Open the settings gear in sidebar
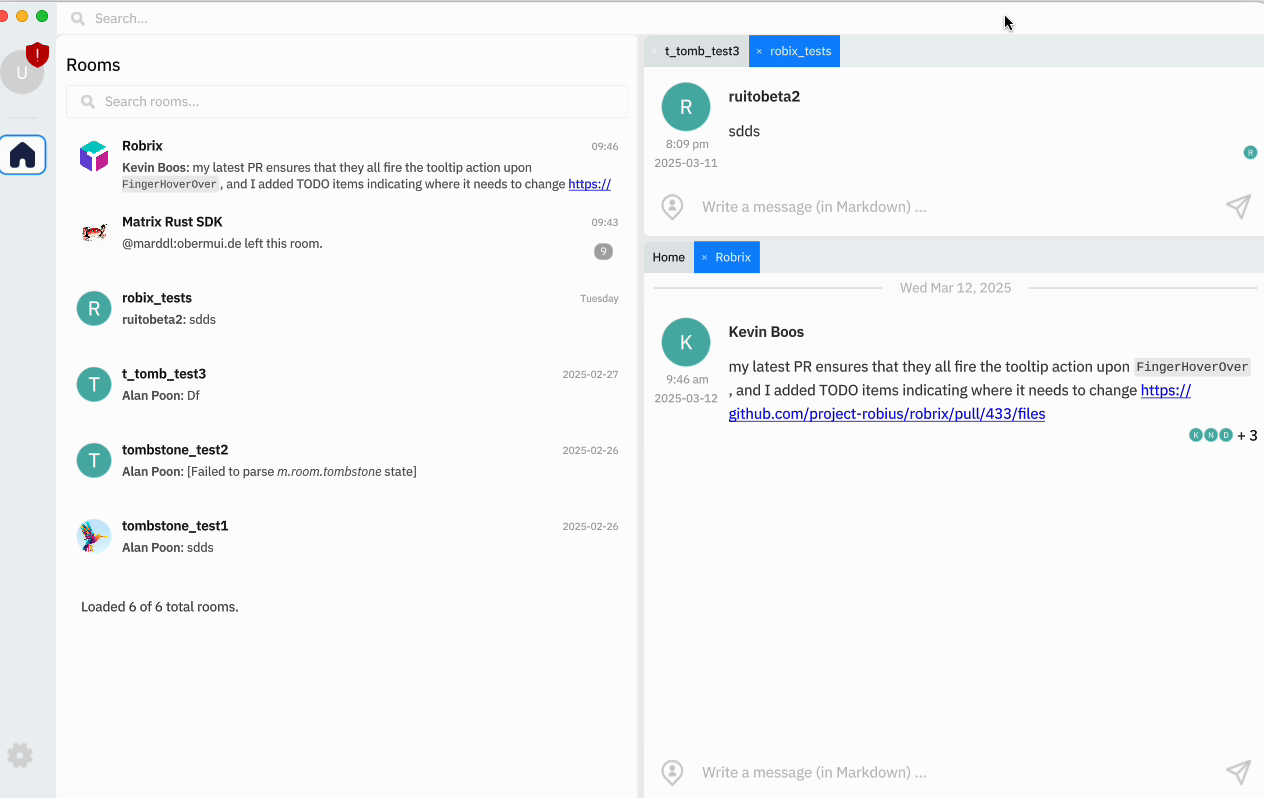Image resolution: width=1264 pixels, height=798 pixels. (20, 756)
